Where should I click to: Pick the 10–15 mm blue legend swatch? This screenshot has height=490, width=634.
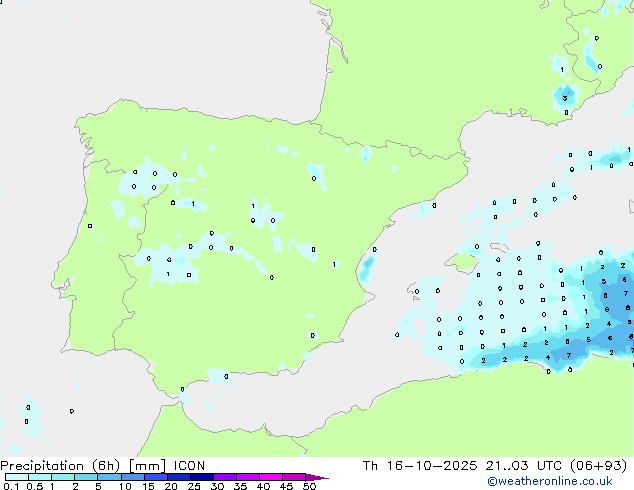132,477
